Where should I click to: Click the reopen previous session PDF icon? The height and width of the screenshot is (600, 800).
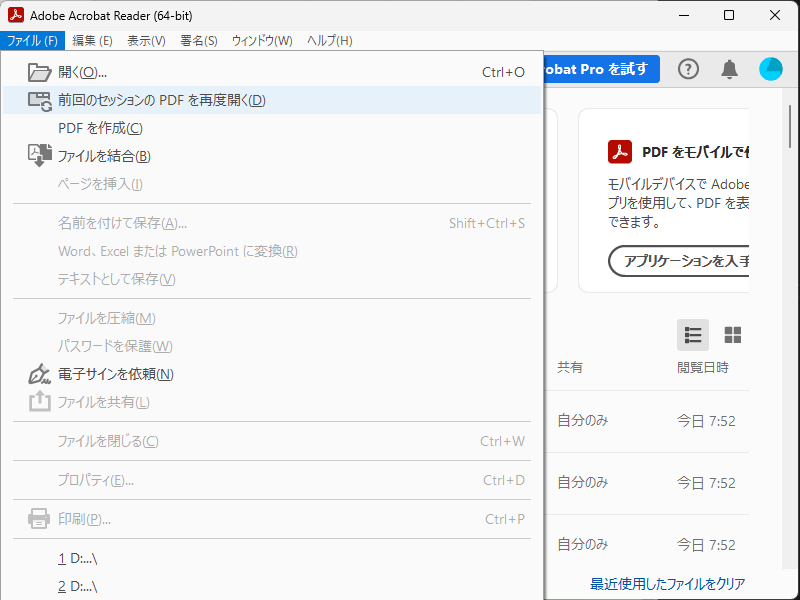coord(39,101)
